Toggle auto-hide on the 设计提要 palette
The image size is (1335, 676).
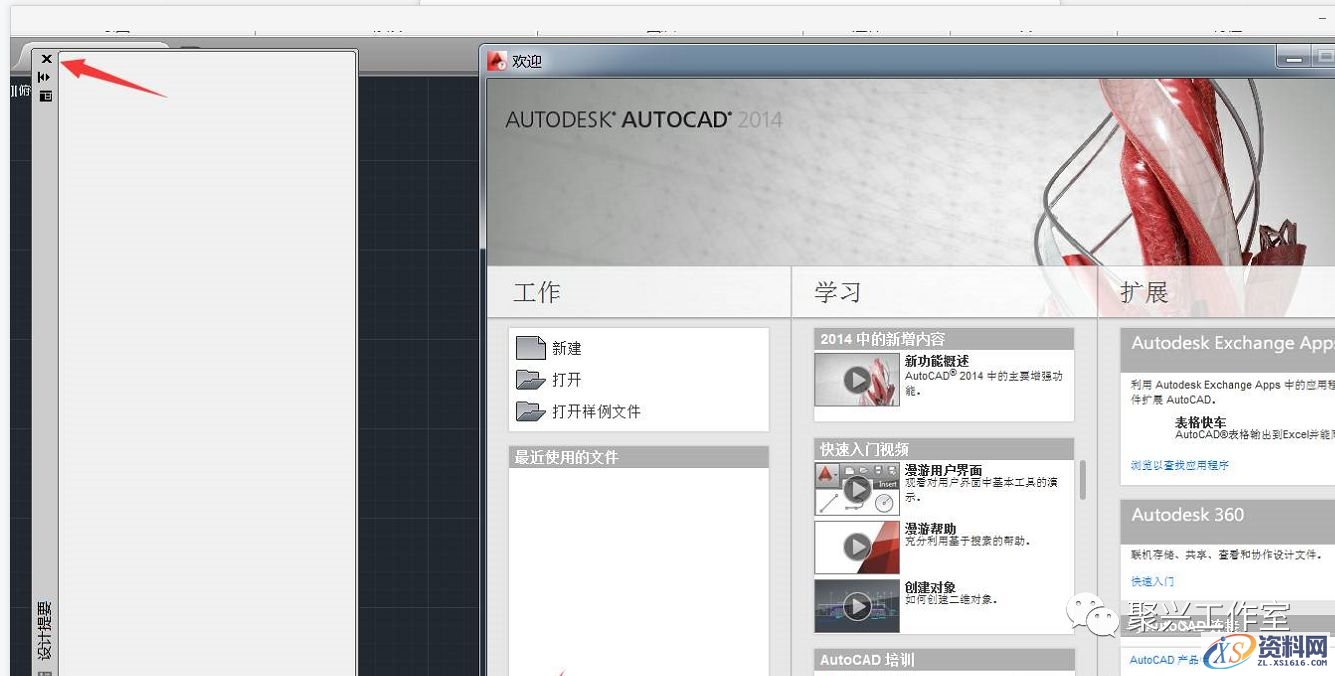coord(45,76)
